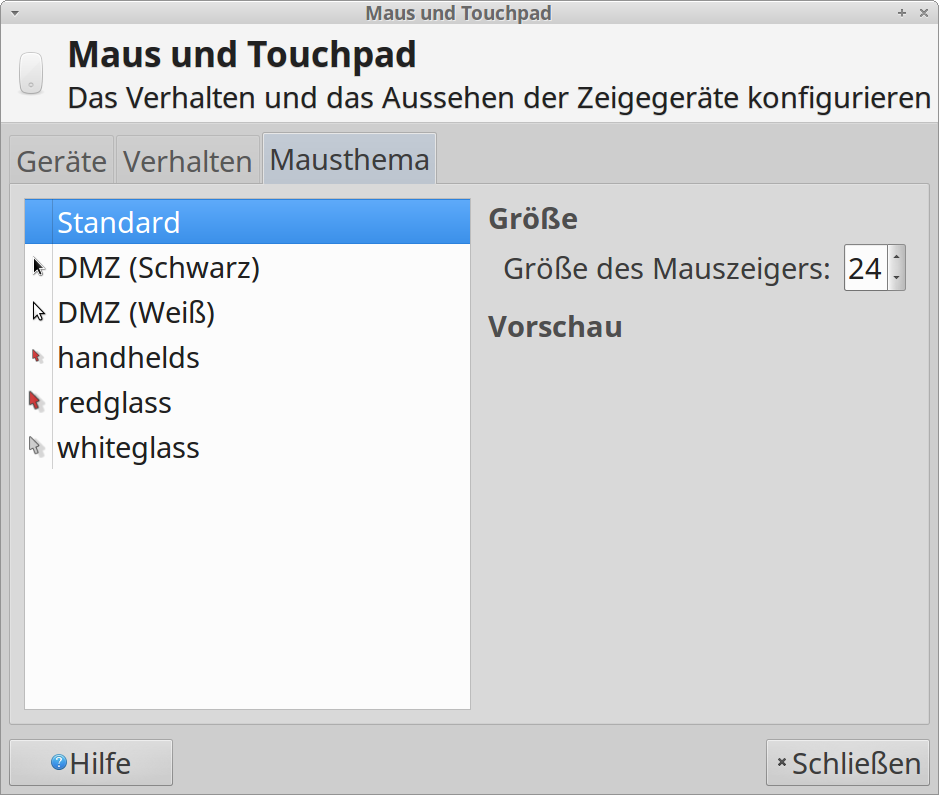Click the Hilfe button

pyautogui.click(x=91, y=762)
